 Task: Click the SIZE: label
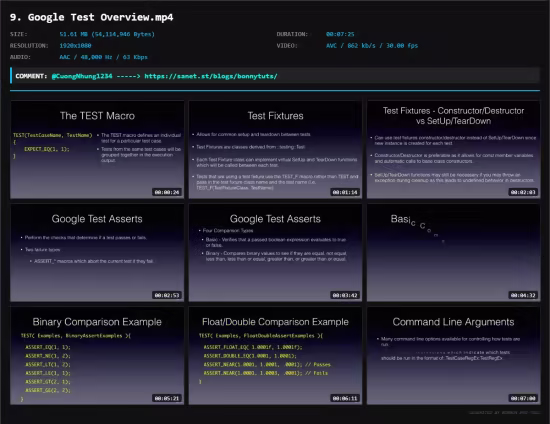pyautogui.click(x=19, y=34)
